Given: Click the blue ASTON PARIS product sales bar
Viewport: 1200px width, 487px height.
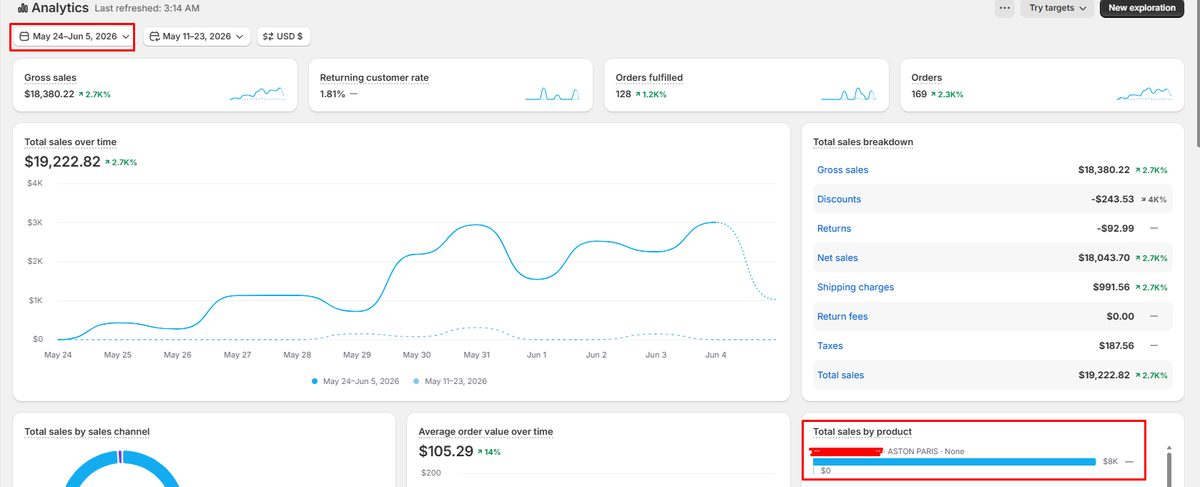Looking at the screenshot, I should coord(955,461).
